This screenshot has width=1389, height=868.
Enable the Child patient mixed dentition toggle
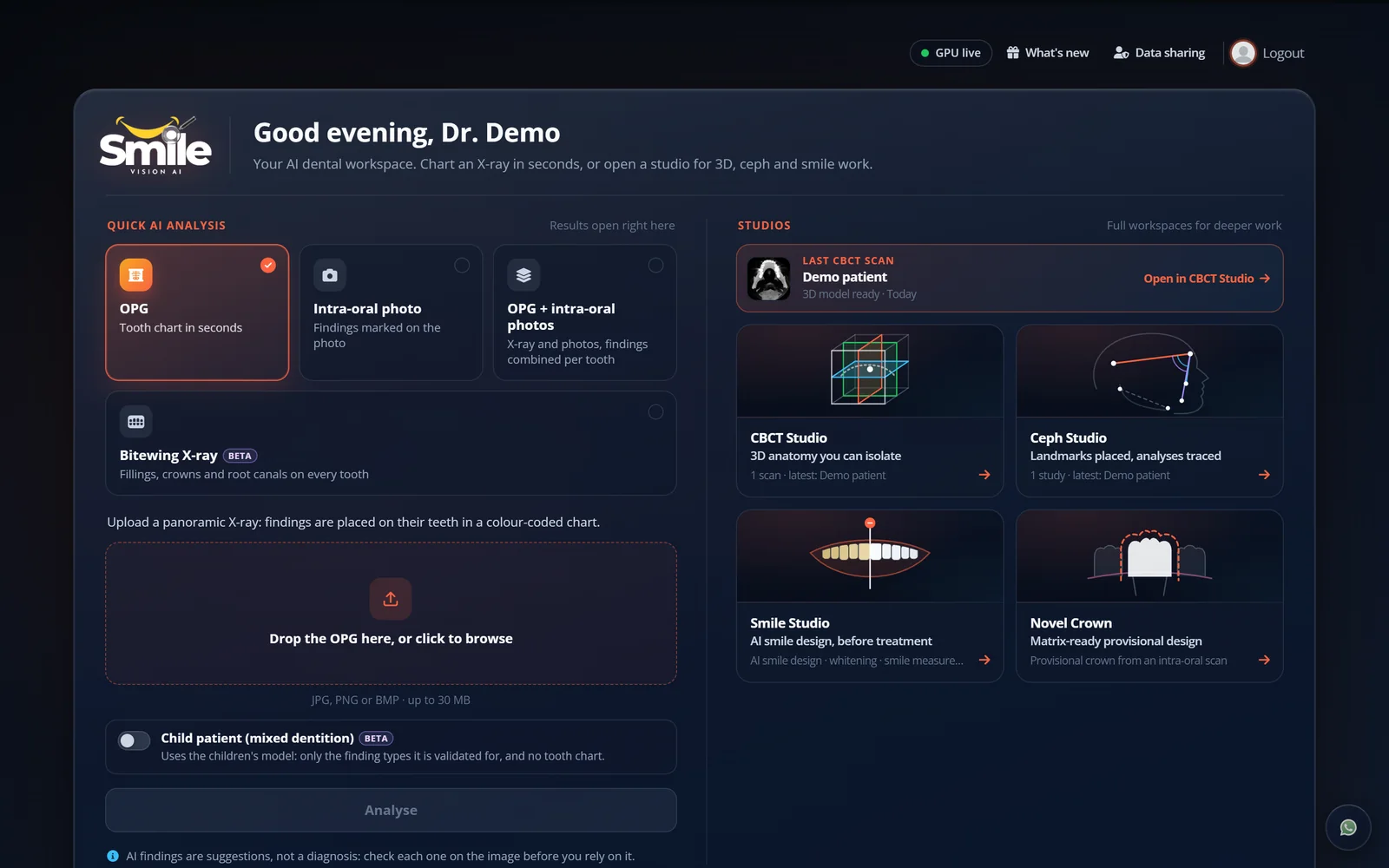click(x=135, y=740)
